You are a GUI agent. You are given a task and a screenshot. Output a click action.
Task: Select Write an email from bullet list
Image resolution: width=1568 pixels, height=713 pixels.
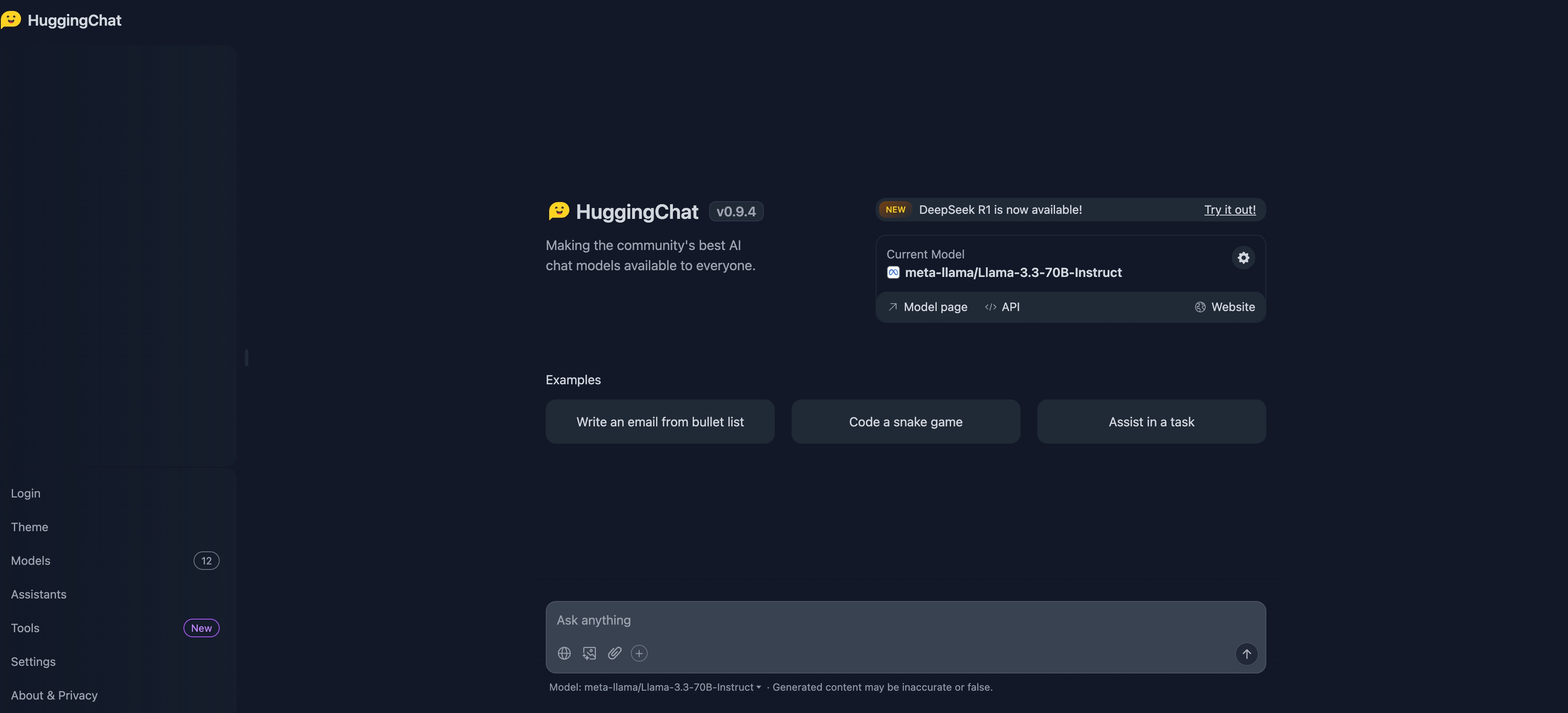[x=660, y=421]
